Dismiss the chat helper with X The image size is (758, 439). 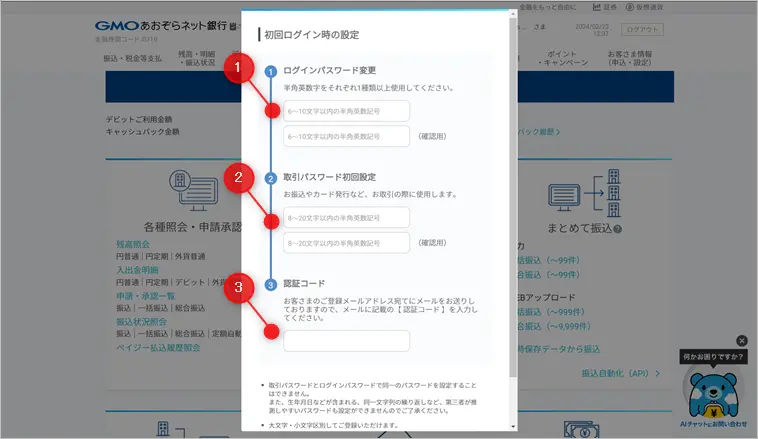[x=741, y=340]
